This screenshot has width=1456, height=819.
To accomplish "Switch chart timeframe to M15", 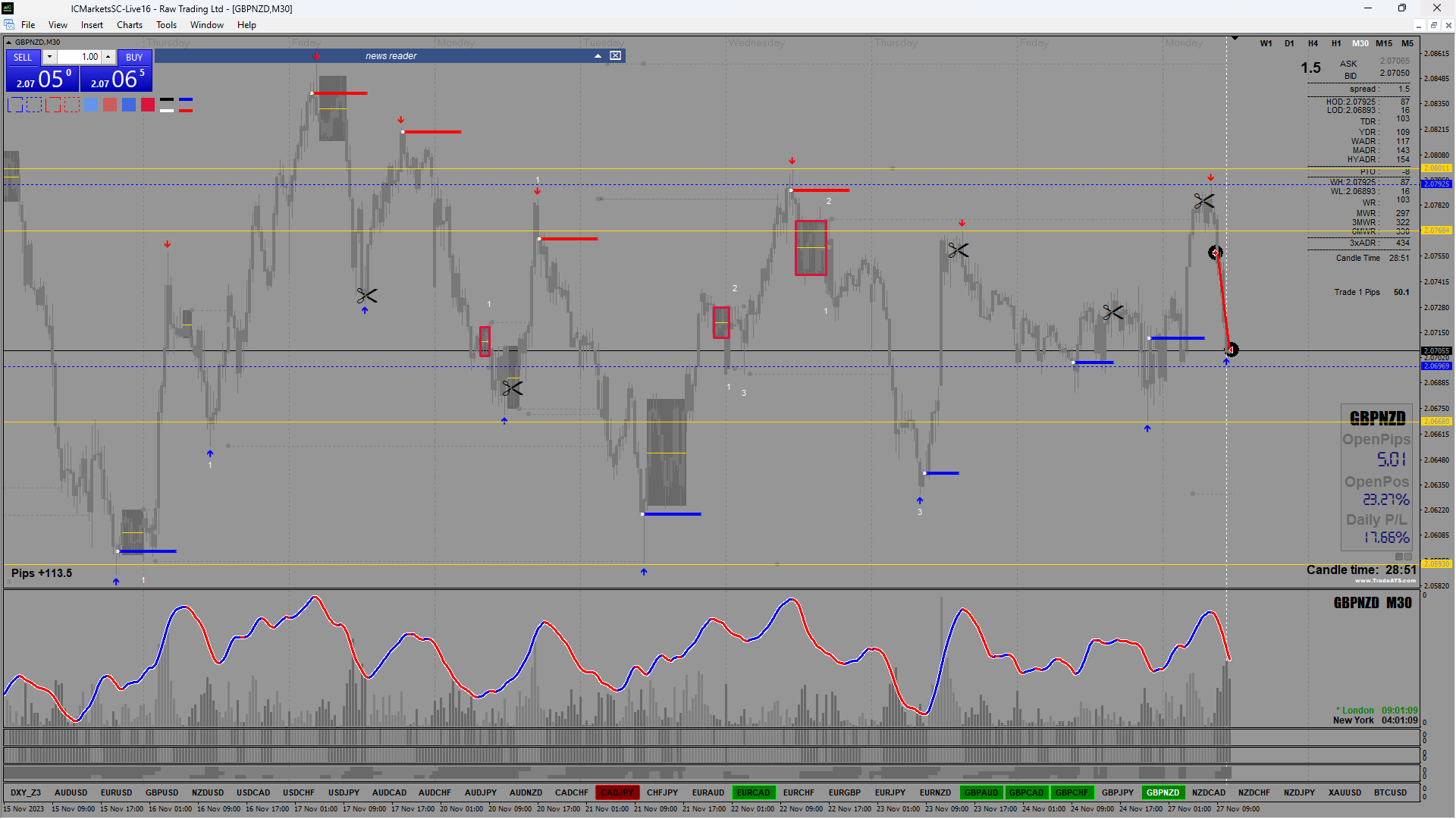I will point(1384,43).
